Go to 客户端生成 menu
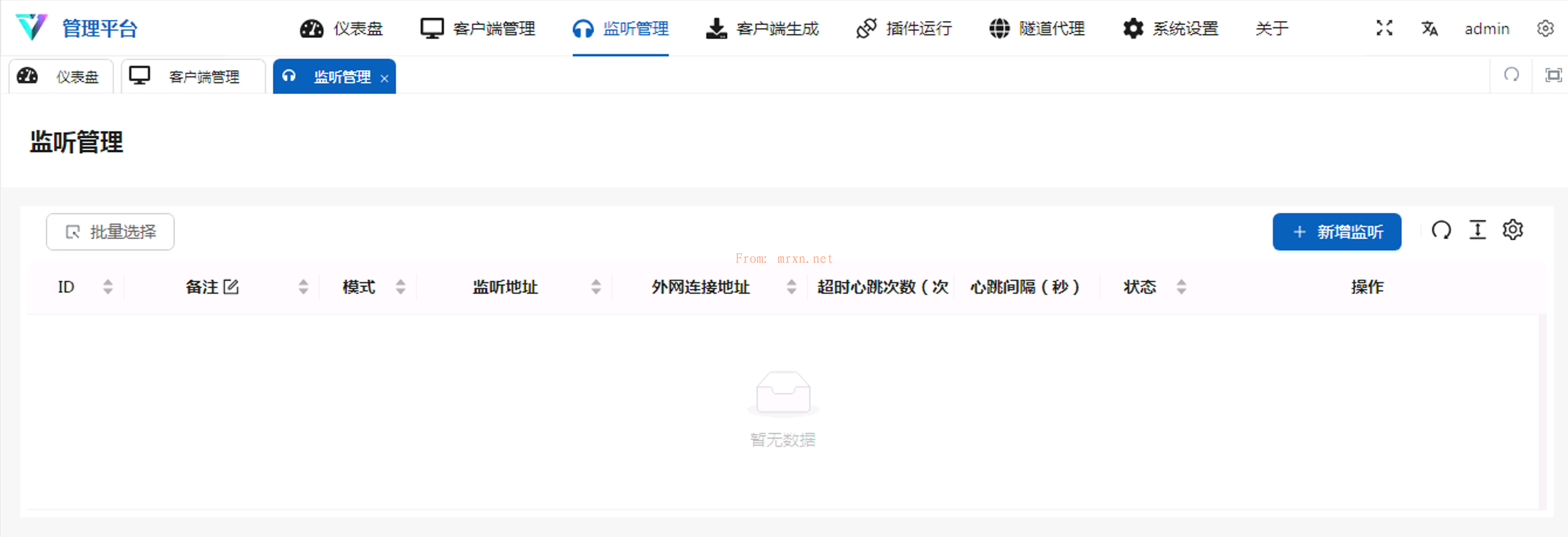Viewport: 1568px width, 537px height. coord(762,28)
